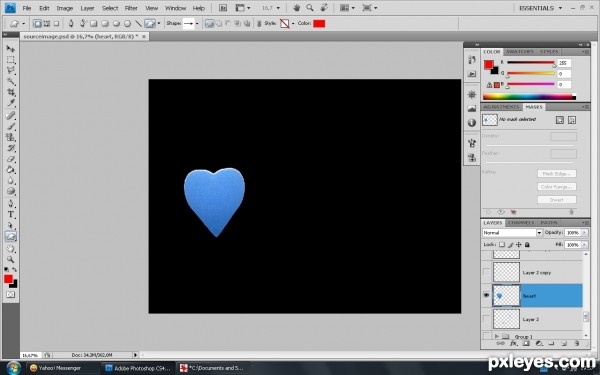This screenshot has height=375, width=600.
Task: Click the Windows Start button
Action: click(13, 368)
